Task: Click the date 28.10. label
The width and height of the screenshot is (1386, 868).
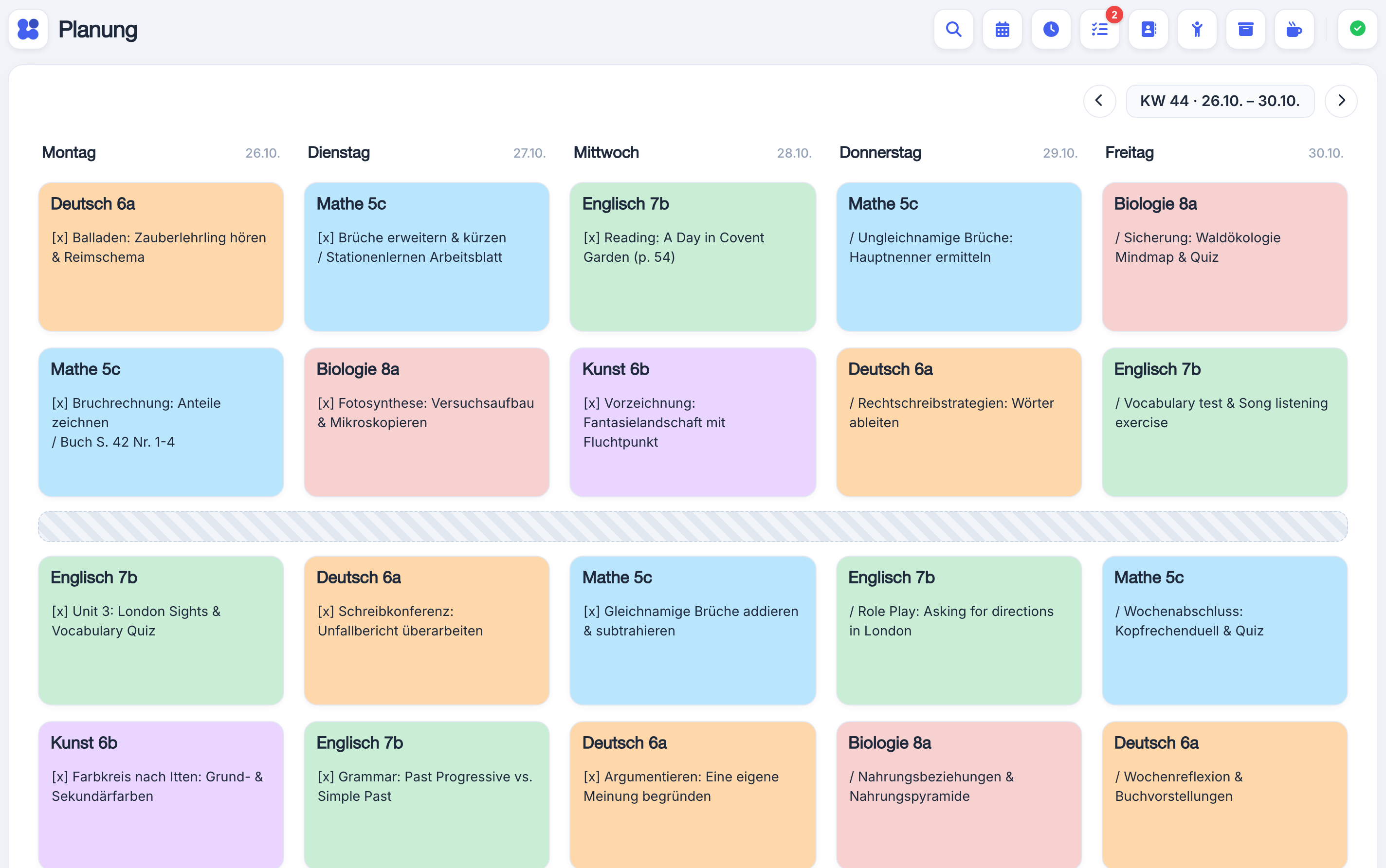Action: tap(794, 153)
